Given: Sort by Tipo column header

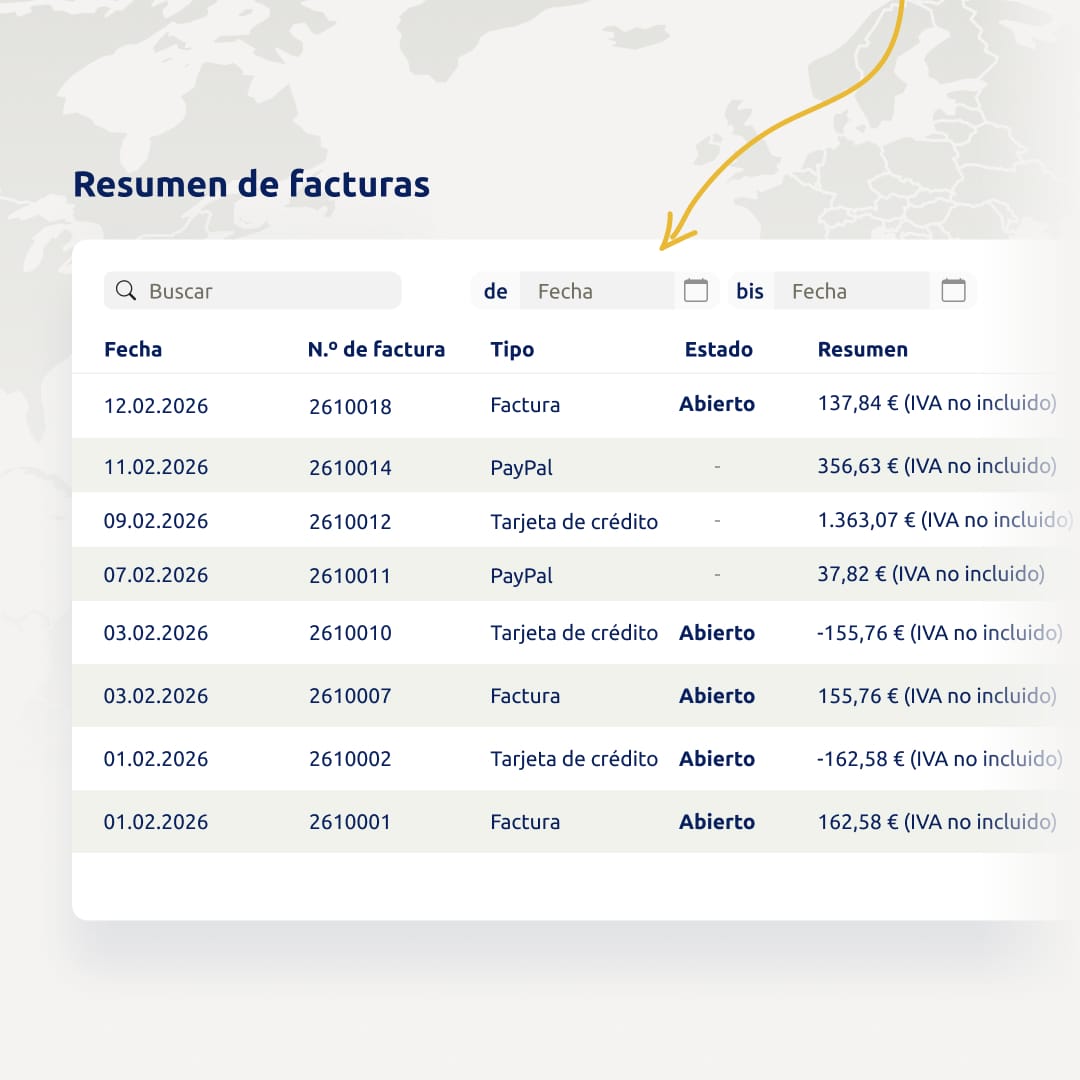Looking at the screenshot, I should [x=512, y=349].
